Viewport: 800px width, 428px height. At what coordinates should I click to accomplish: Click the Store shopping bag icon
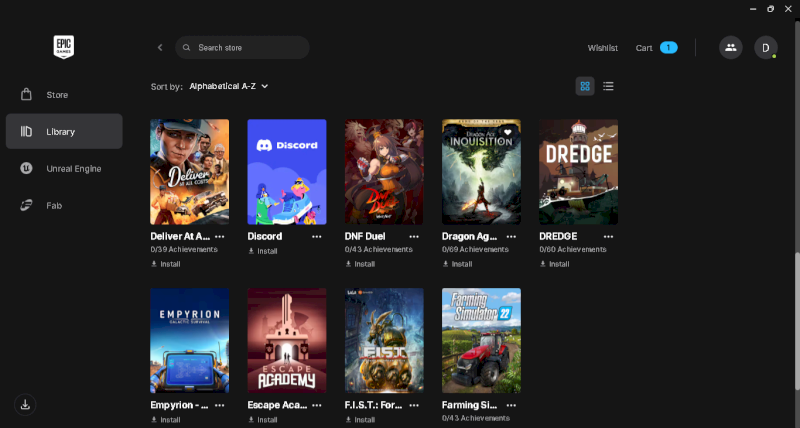click(x=26, y=94)
